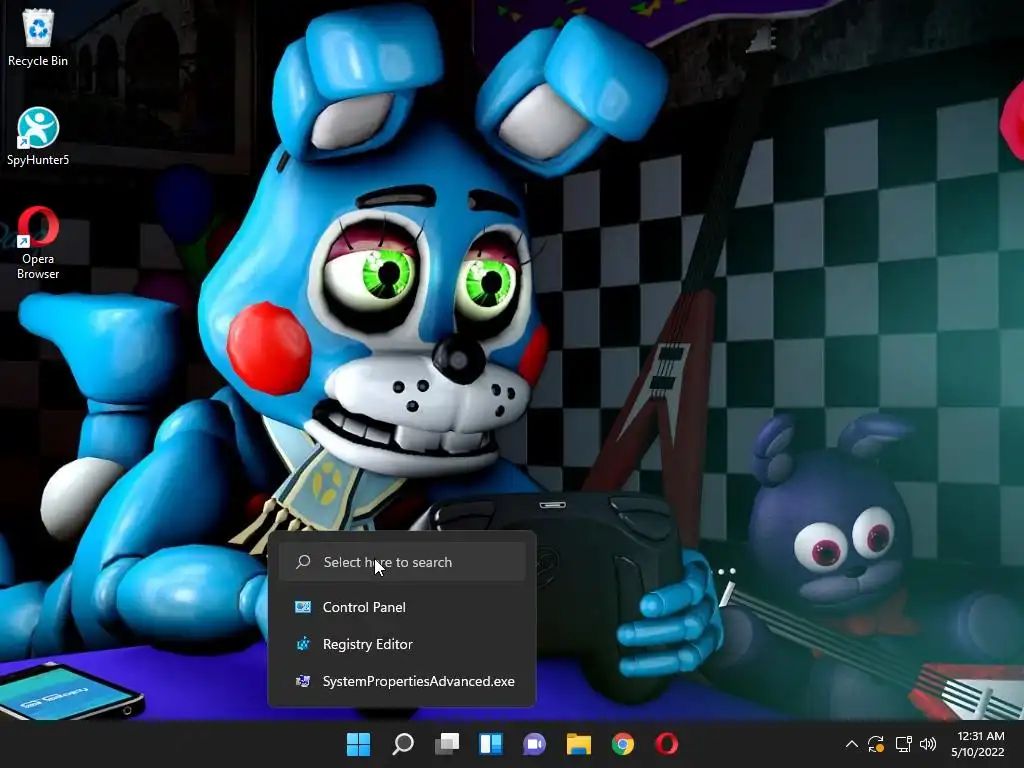Screen dimensions: 1024x768
Task: Choose SystemPropertiesAdvanced.exe from the list
Action: (402, 681)
